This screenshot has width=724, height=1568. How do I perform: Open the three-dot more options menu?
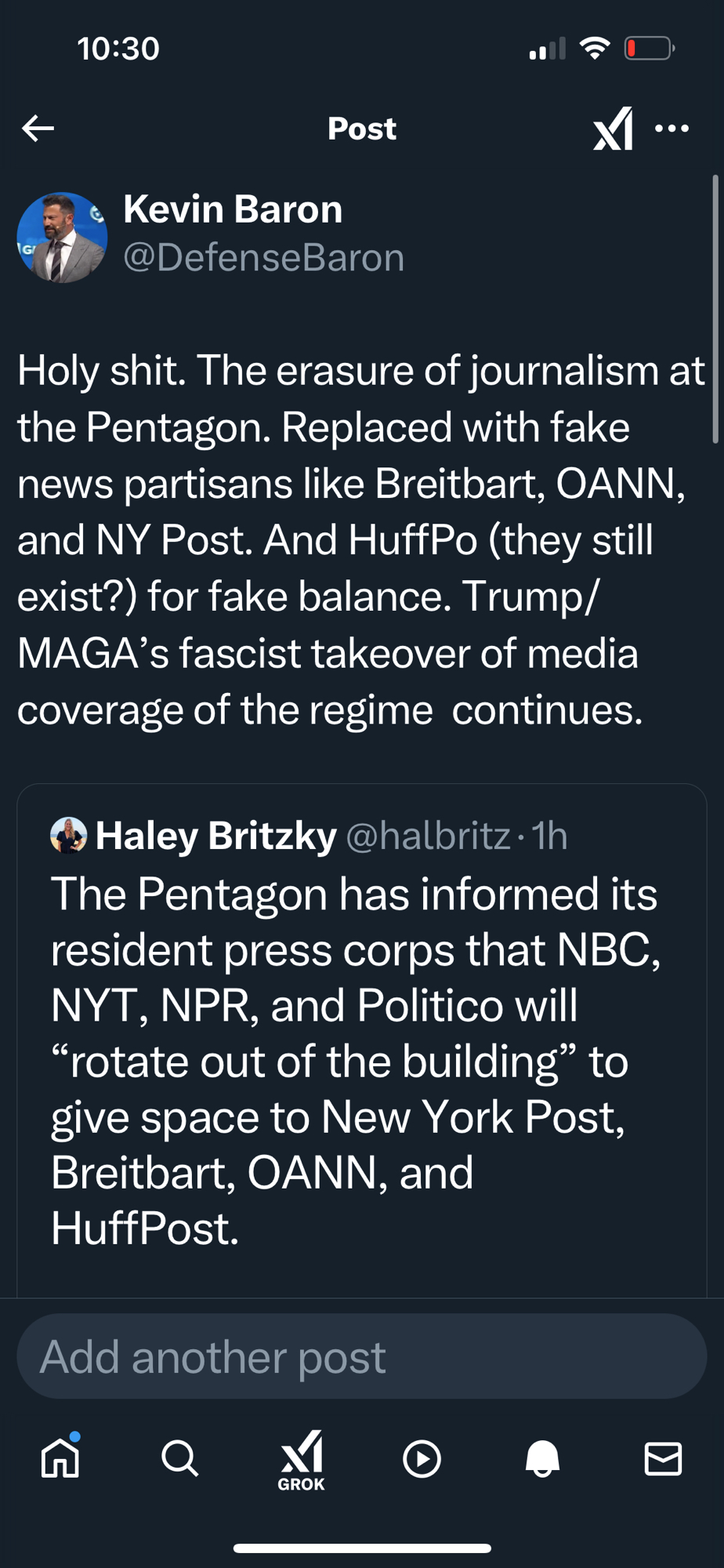672,128
